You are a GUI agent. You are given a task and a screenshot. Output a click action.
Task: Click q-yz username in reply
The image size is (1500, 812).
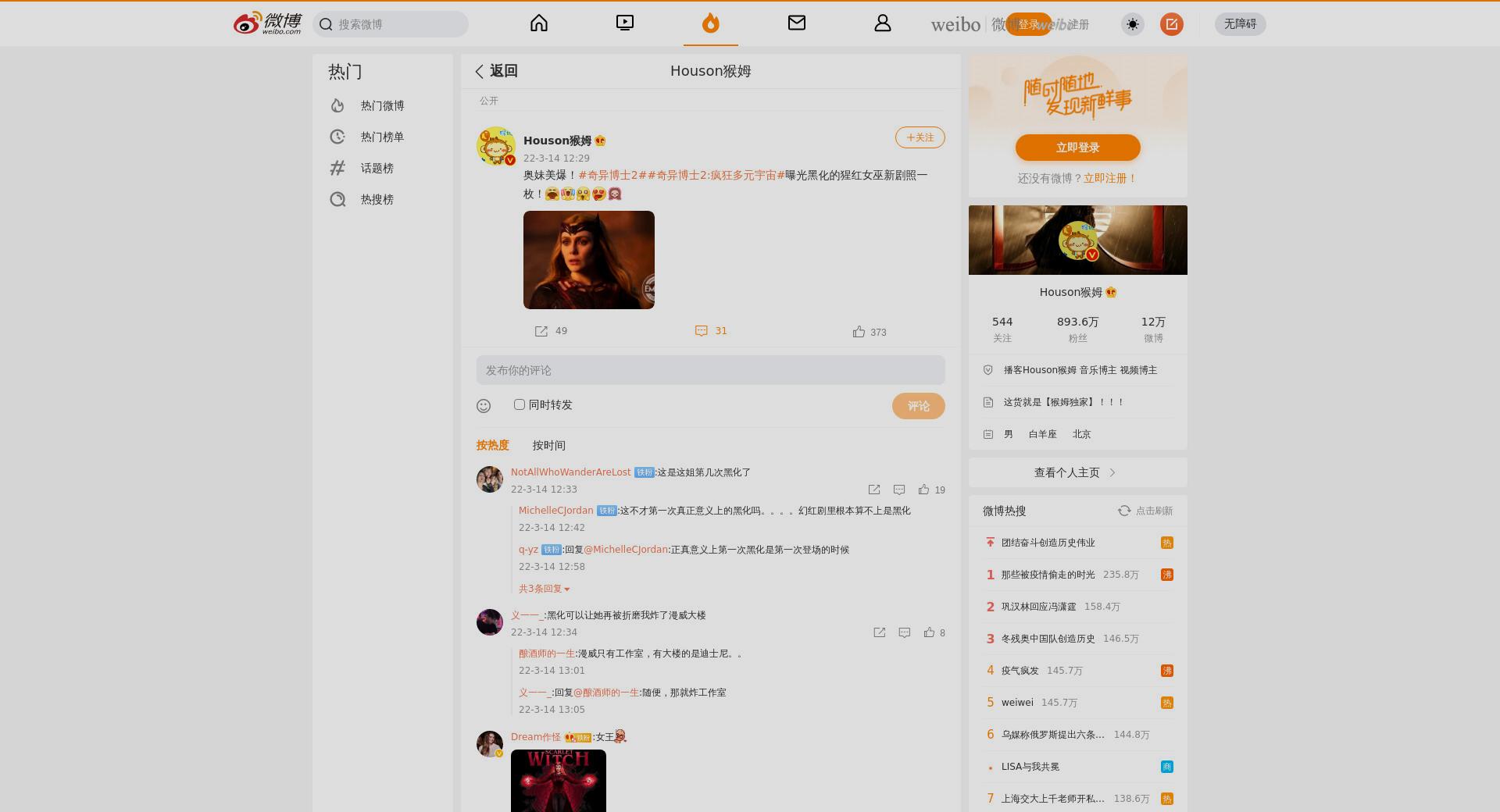pos(528,550)
